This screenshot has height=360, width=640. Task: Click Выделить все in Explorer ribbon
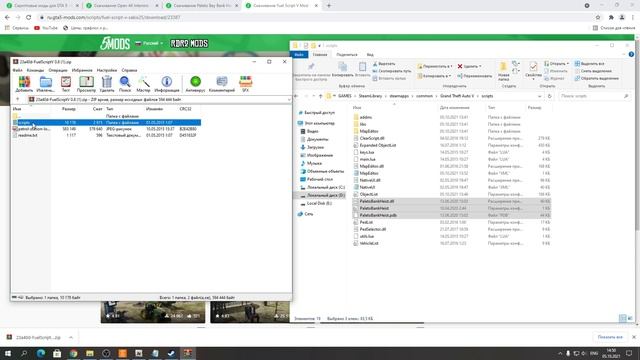coord(590,64)
